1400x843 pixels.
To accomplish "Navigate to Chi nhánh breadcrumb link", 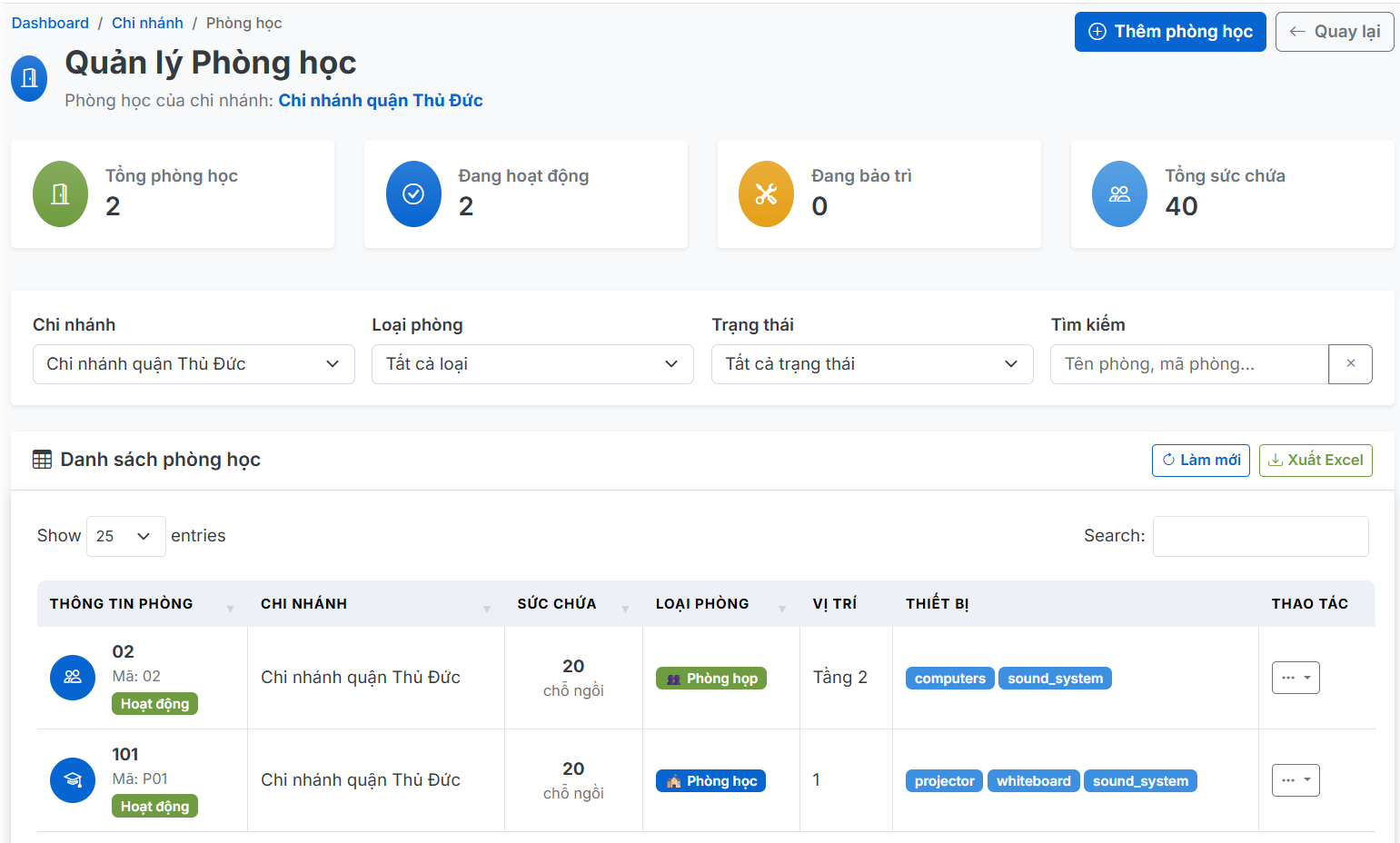I will pyautogui.click(x=147, y=23).
